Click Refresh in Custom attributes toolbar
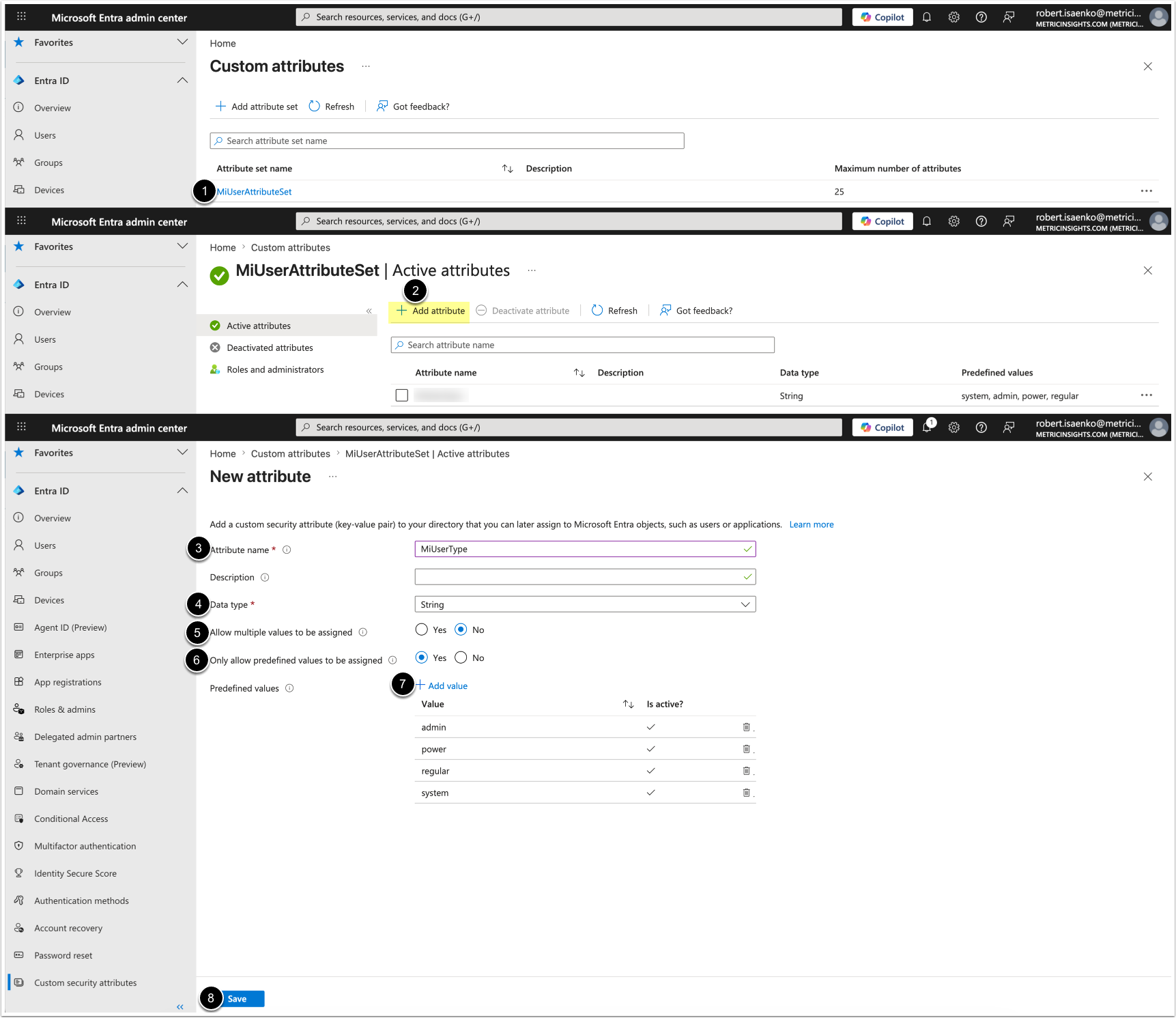 (x=332, y=107)
